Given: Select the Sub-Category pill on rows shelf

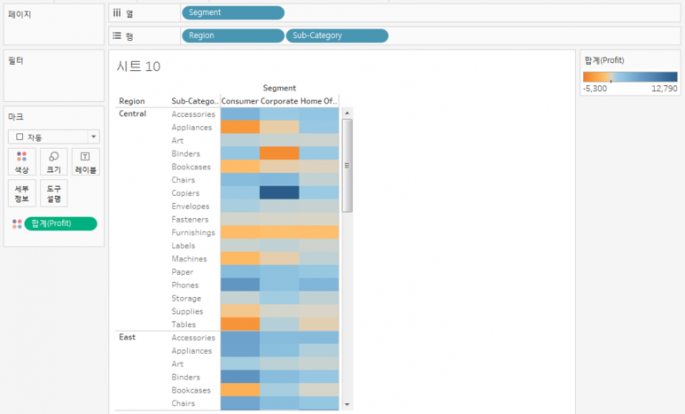Looking at the screenshot, I should point(337,36).
